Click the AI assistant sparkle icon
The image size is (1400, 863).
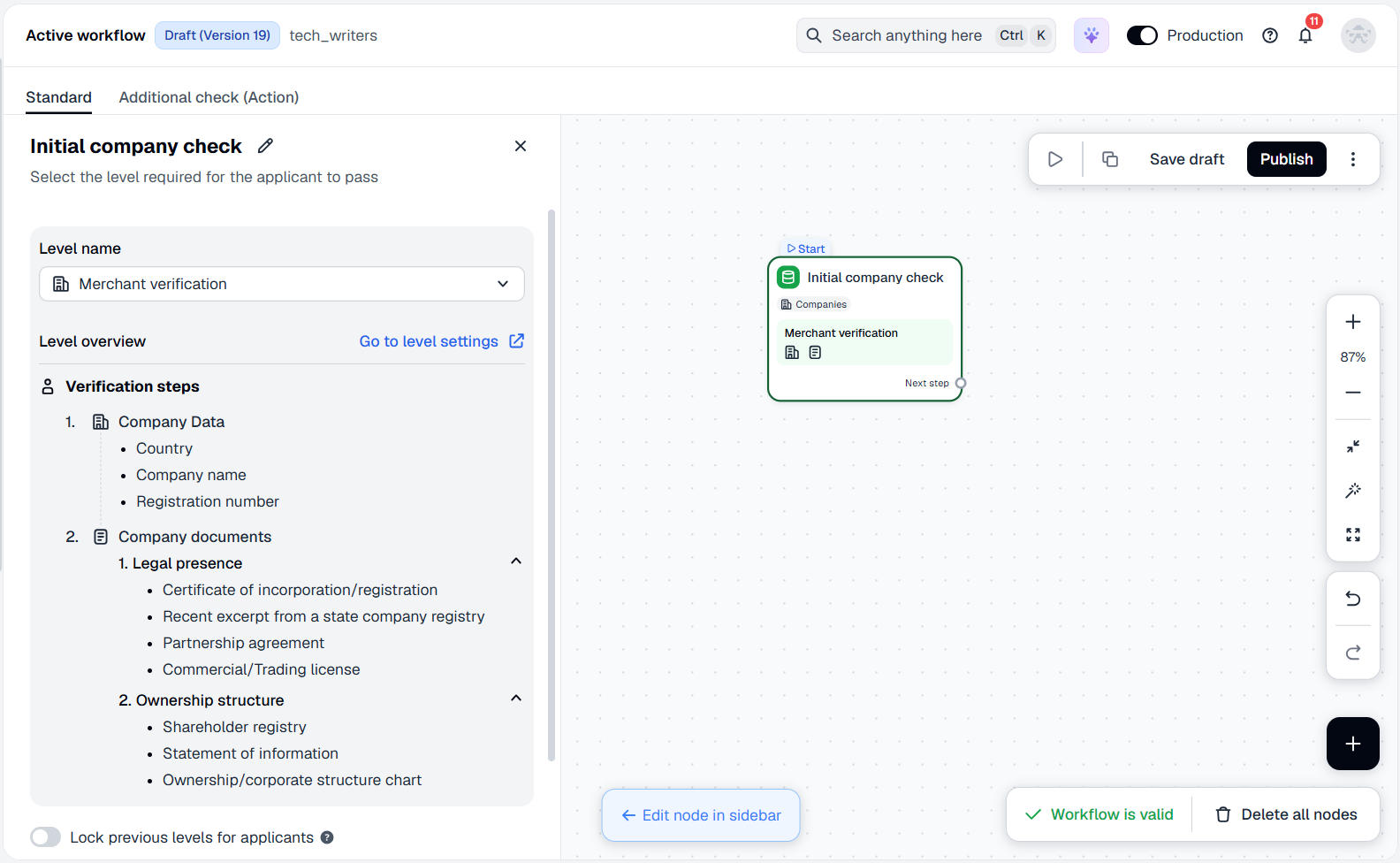click(x=1092, y=35)
